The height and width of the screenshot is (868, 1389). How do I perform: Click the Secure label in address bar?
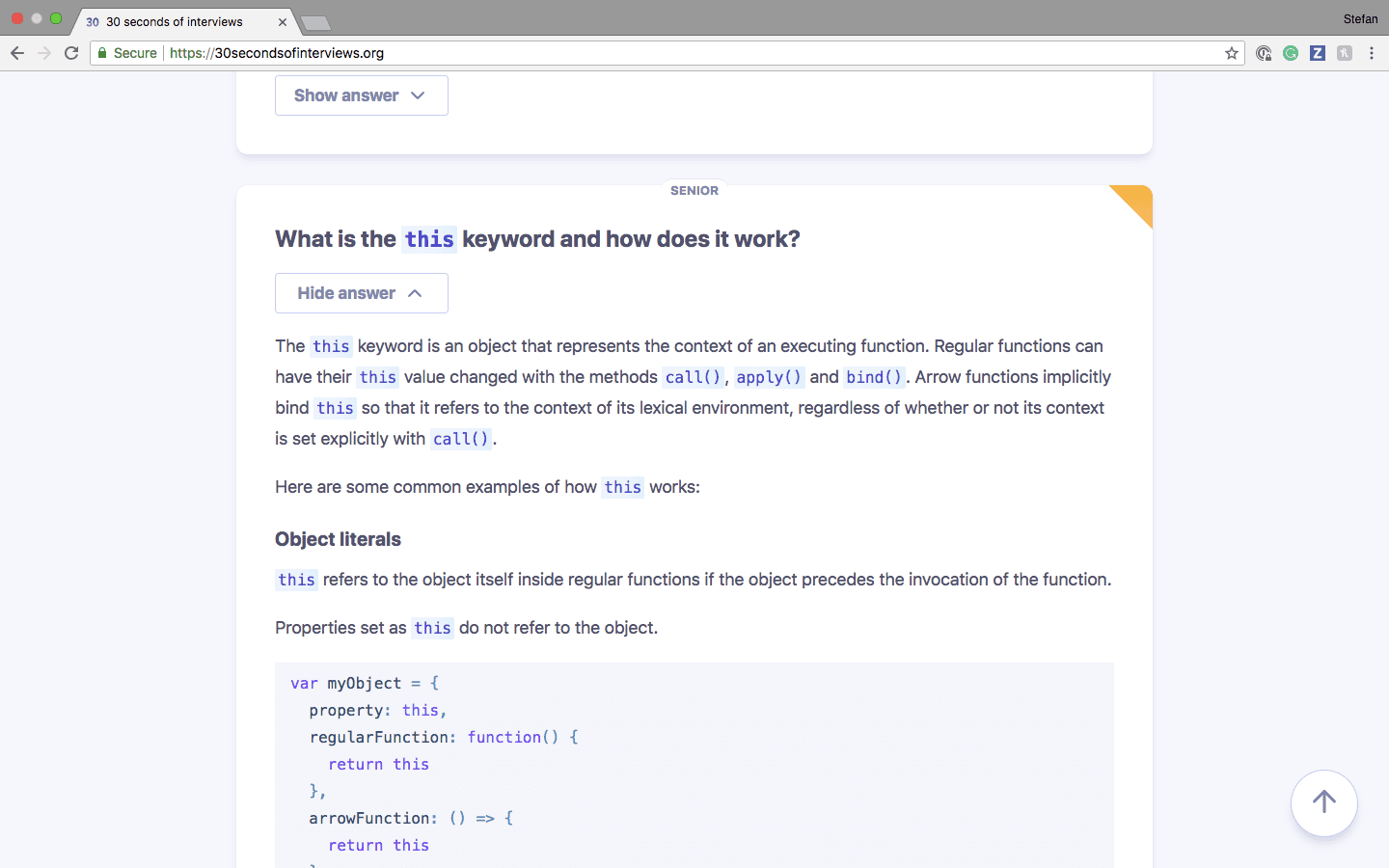pos(135,53)
